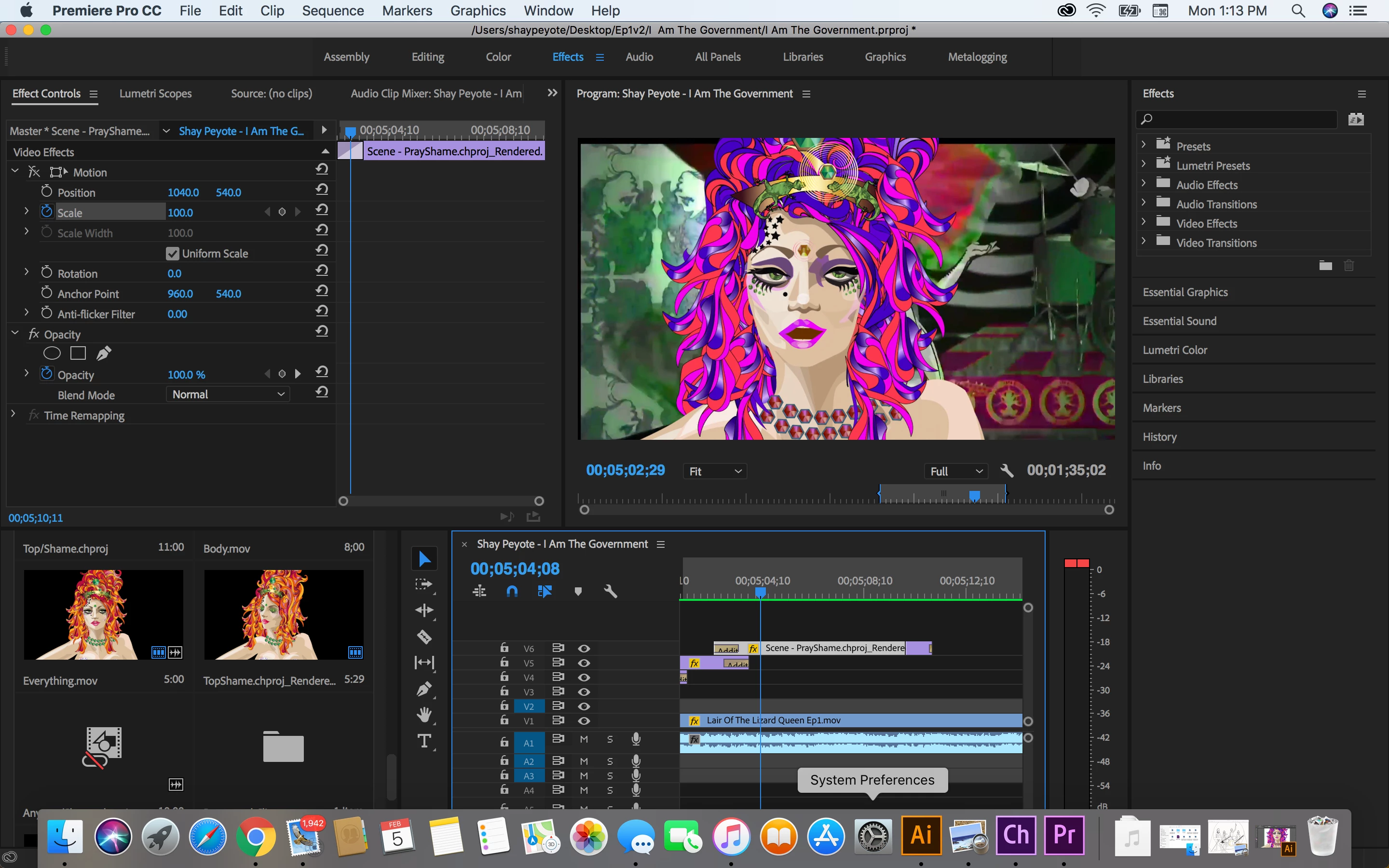Open the Blend Mode dropdown
The image size is (1389, 868).
(228, 394)
